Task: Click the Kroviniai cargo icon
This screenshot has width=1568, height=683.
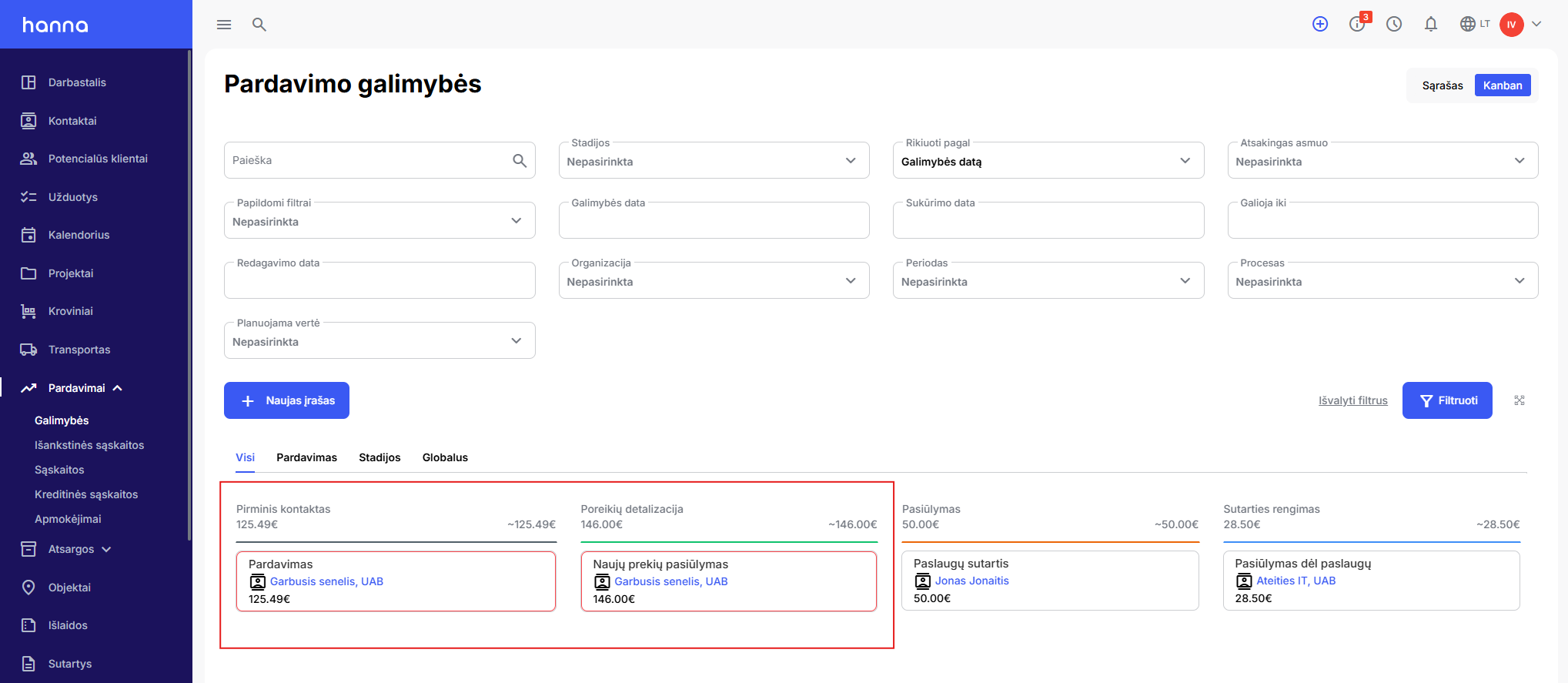Action: click(28, 311)
